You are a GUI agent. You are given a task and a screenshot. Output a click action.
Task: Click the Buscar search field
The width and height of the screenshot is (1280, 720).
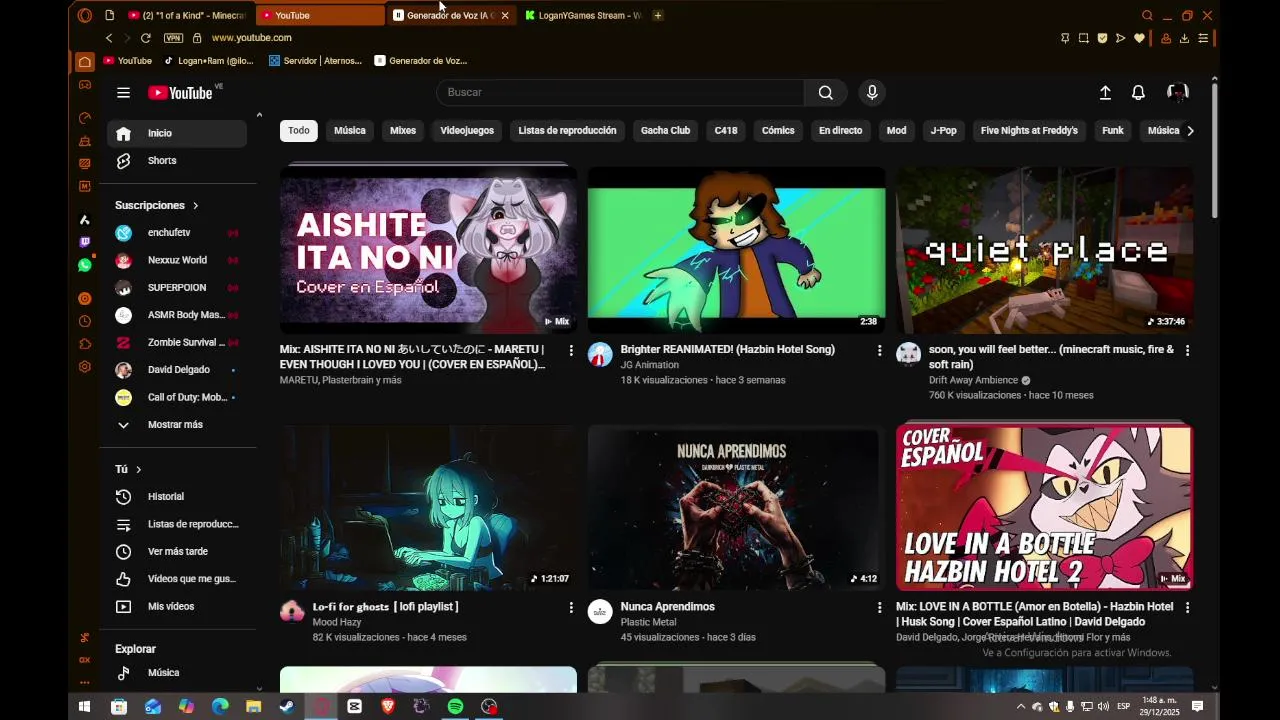point(620,92)
